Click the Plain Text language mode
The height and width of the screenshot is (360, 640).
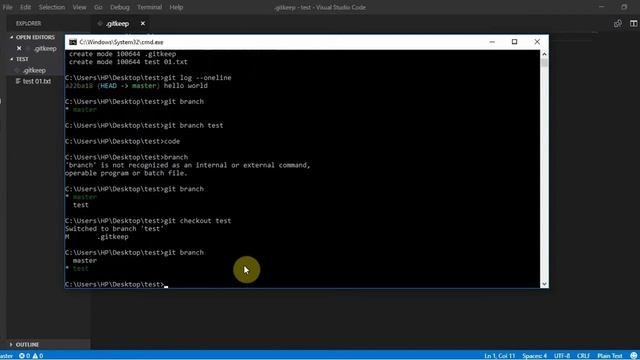tap(610, 356)
